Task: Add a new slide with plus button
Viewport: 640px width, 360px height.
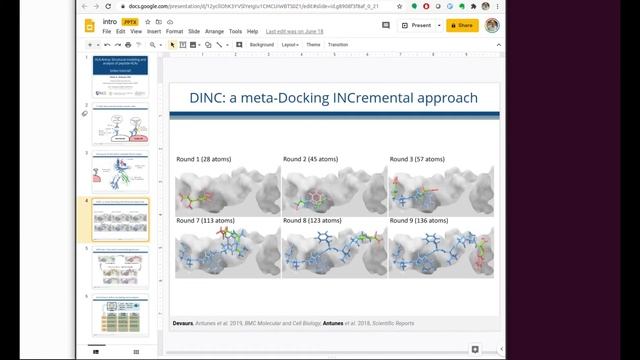Action: [x=90, y=45]
